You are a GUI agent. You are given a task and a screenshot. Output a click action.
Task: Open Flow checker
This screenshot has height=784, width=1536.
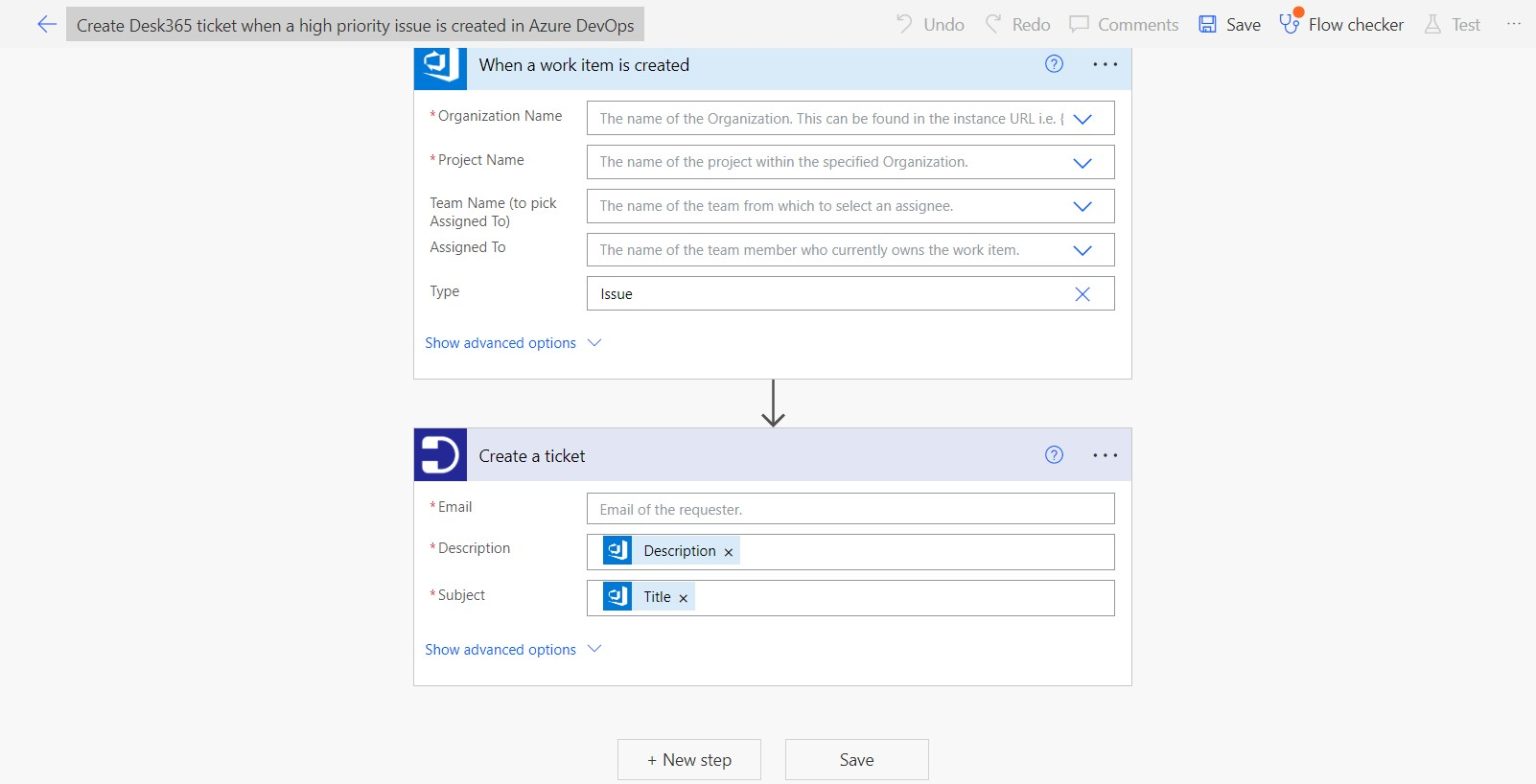tap(1342, 24)
